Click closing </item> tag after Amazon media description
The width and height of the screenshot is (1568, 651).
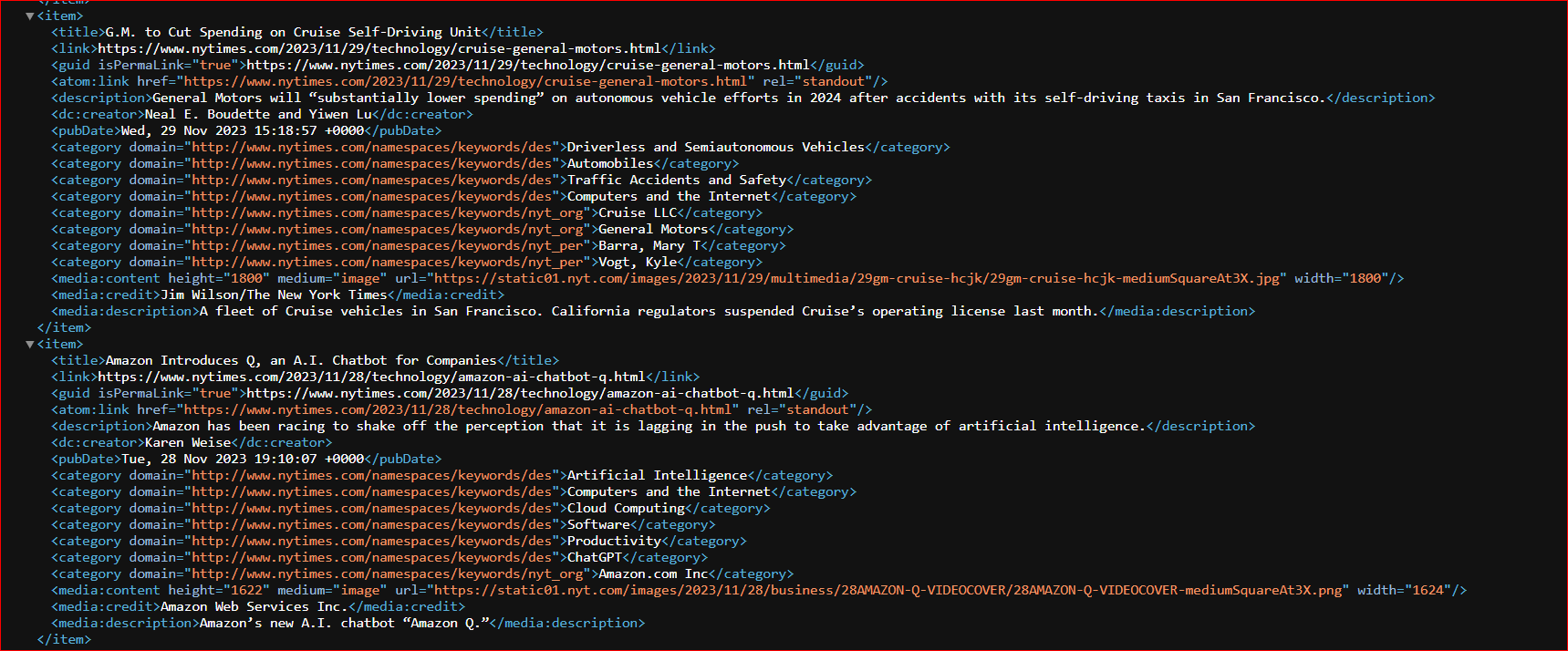coord(64,639)
